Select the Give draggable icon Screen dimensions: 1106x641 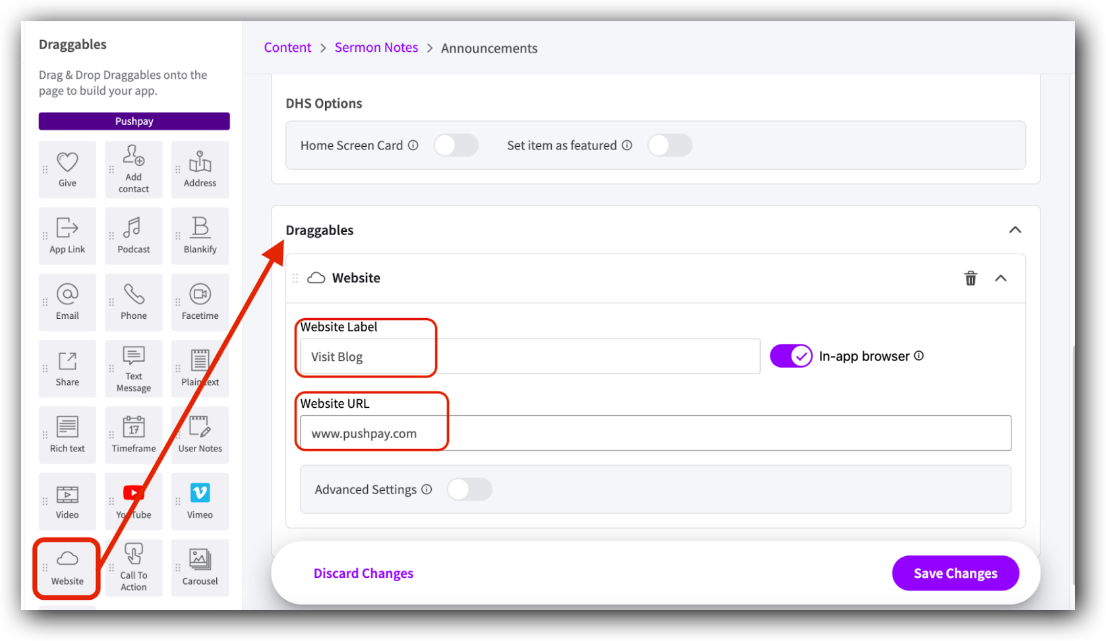(67, 169)
